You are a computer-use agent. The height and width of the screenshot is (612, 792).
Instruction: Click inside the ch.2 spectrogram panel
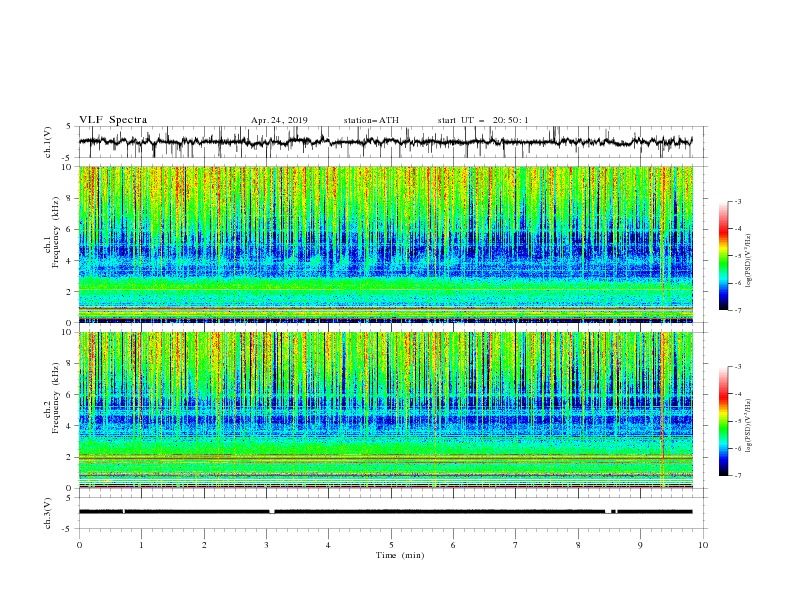click(386, 410)
